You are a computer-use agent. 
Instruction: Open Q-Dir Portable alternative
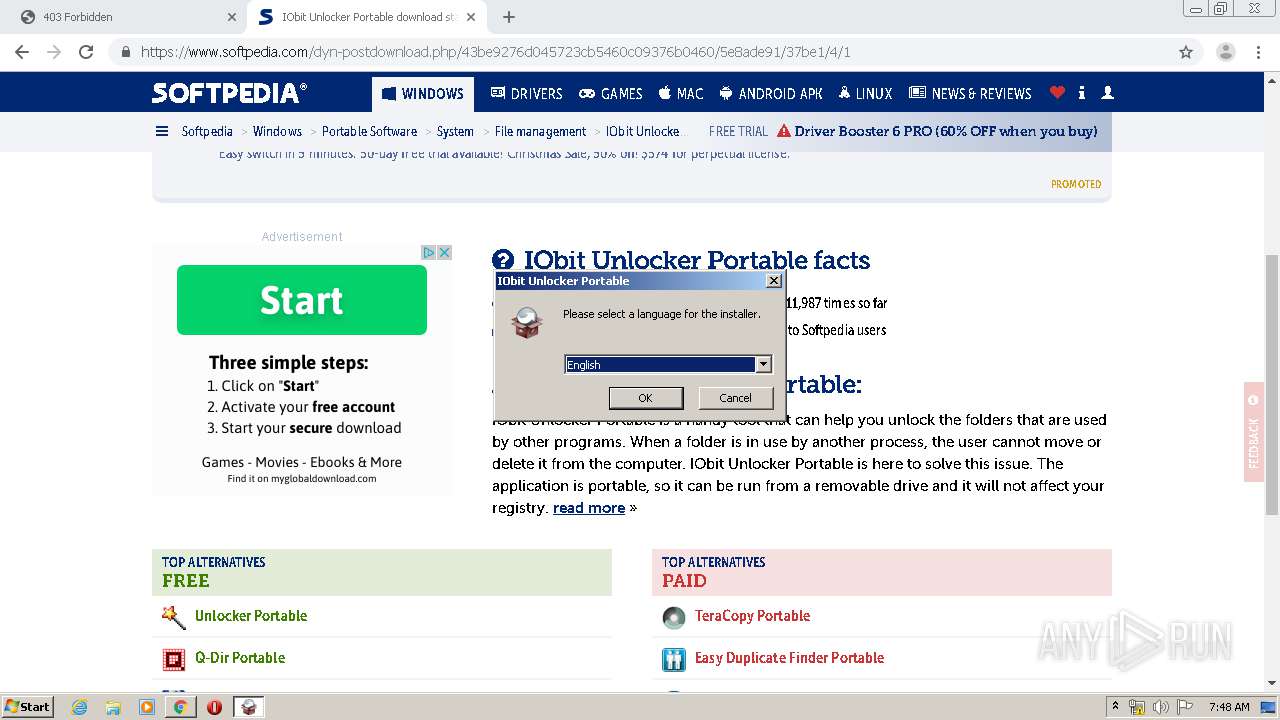(x=240, y=658)
